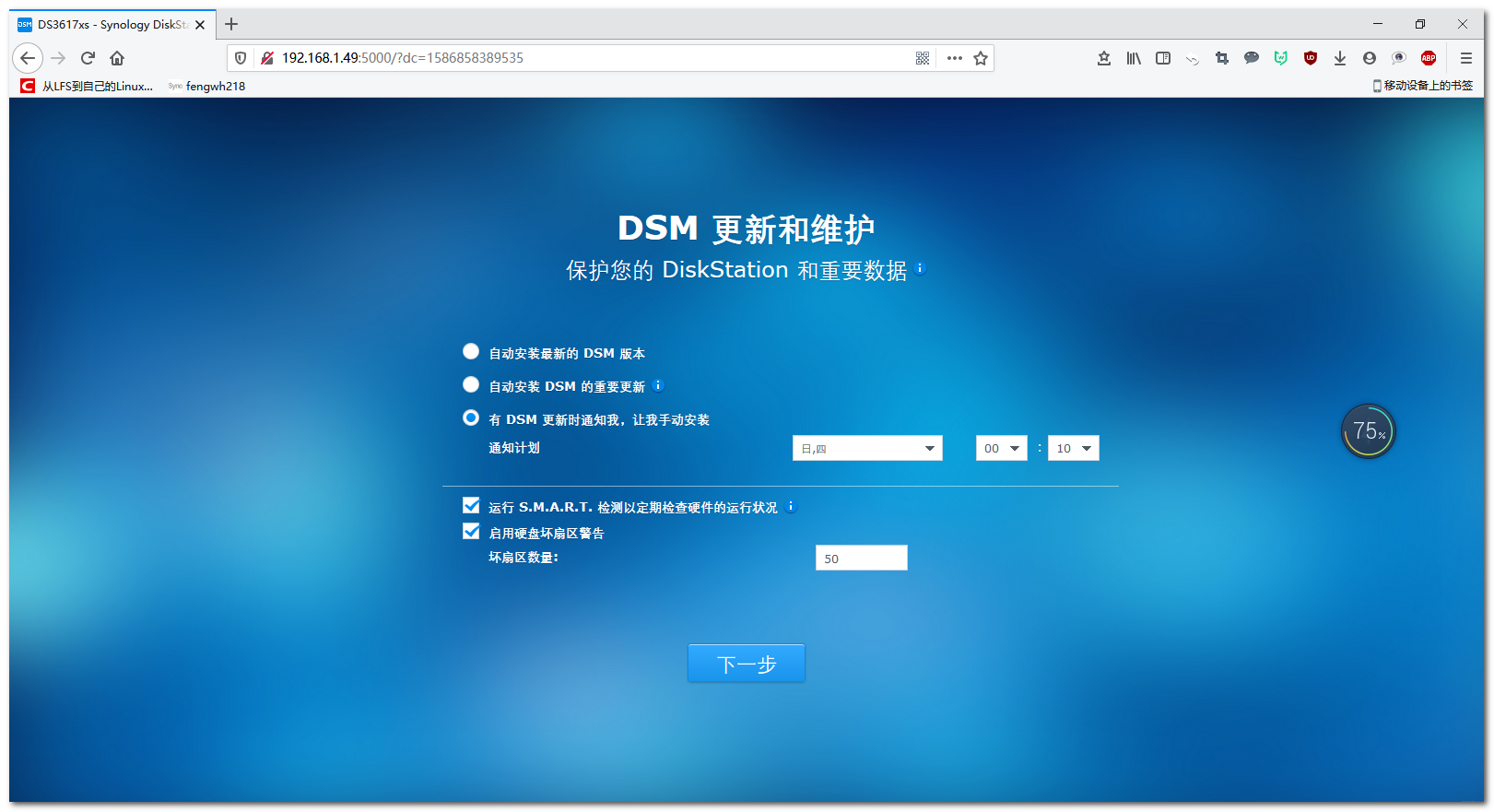The height and width of the screenshot is (812, 1494).
Task: Open the browser home page
Action: pyautogui.click(x=117, y=58)
